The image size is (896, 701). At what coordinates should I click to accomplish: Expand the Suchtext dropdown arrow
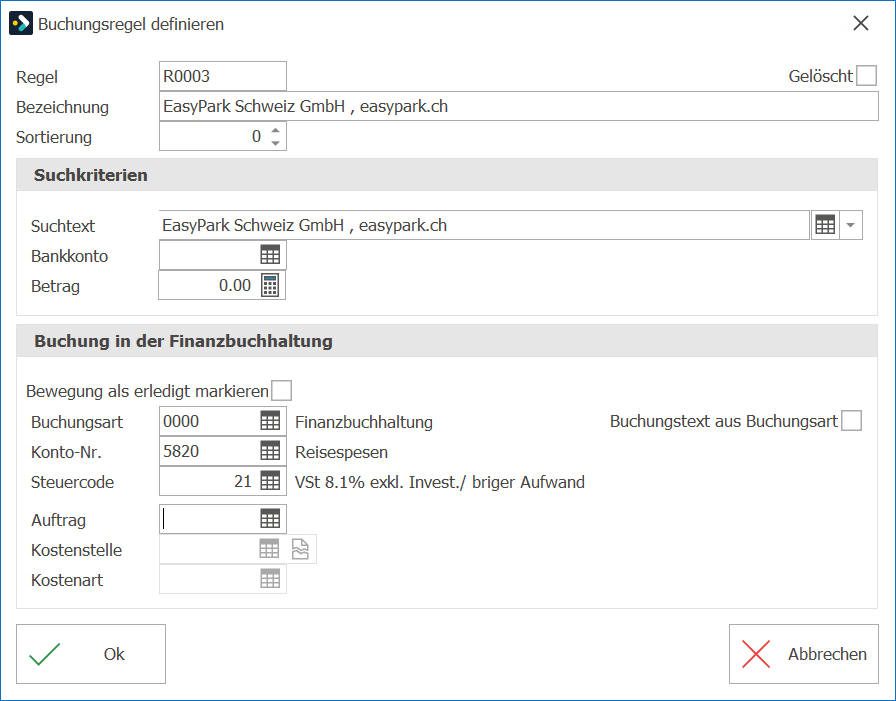850,225
